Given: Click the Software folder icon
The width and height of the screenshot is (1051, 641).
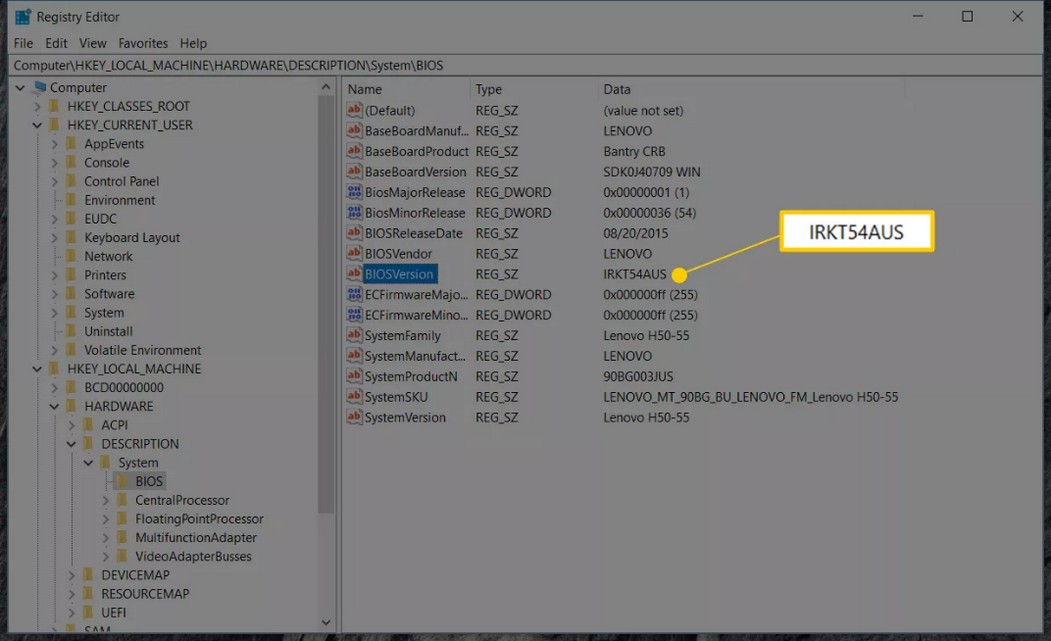Looking at the screenshot, I should 72,294.
